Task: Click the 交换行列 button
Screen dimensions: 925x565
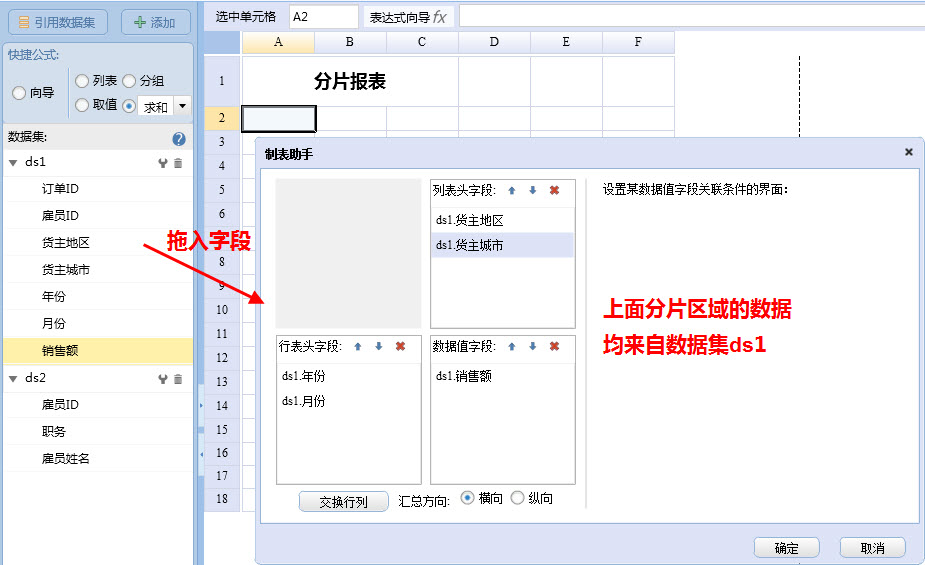Action: pos(343,502)
